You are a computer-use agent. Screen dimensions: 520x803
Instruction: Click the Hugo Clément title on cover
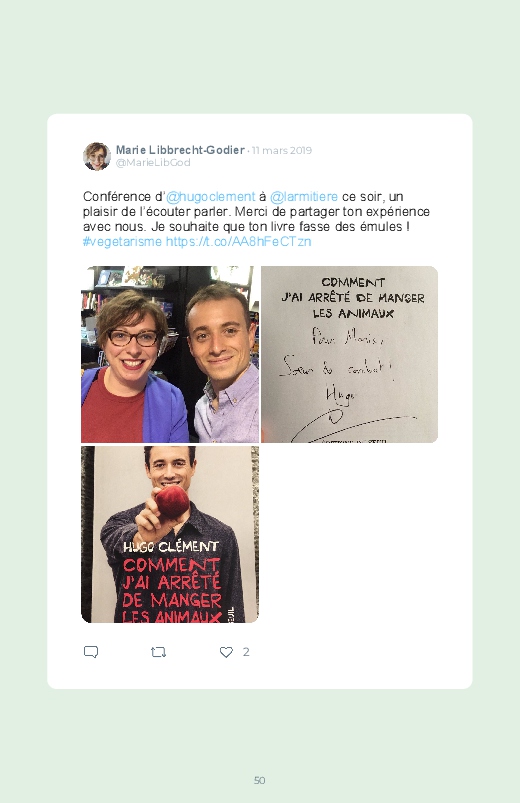[x=171, y=546]
